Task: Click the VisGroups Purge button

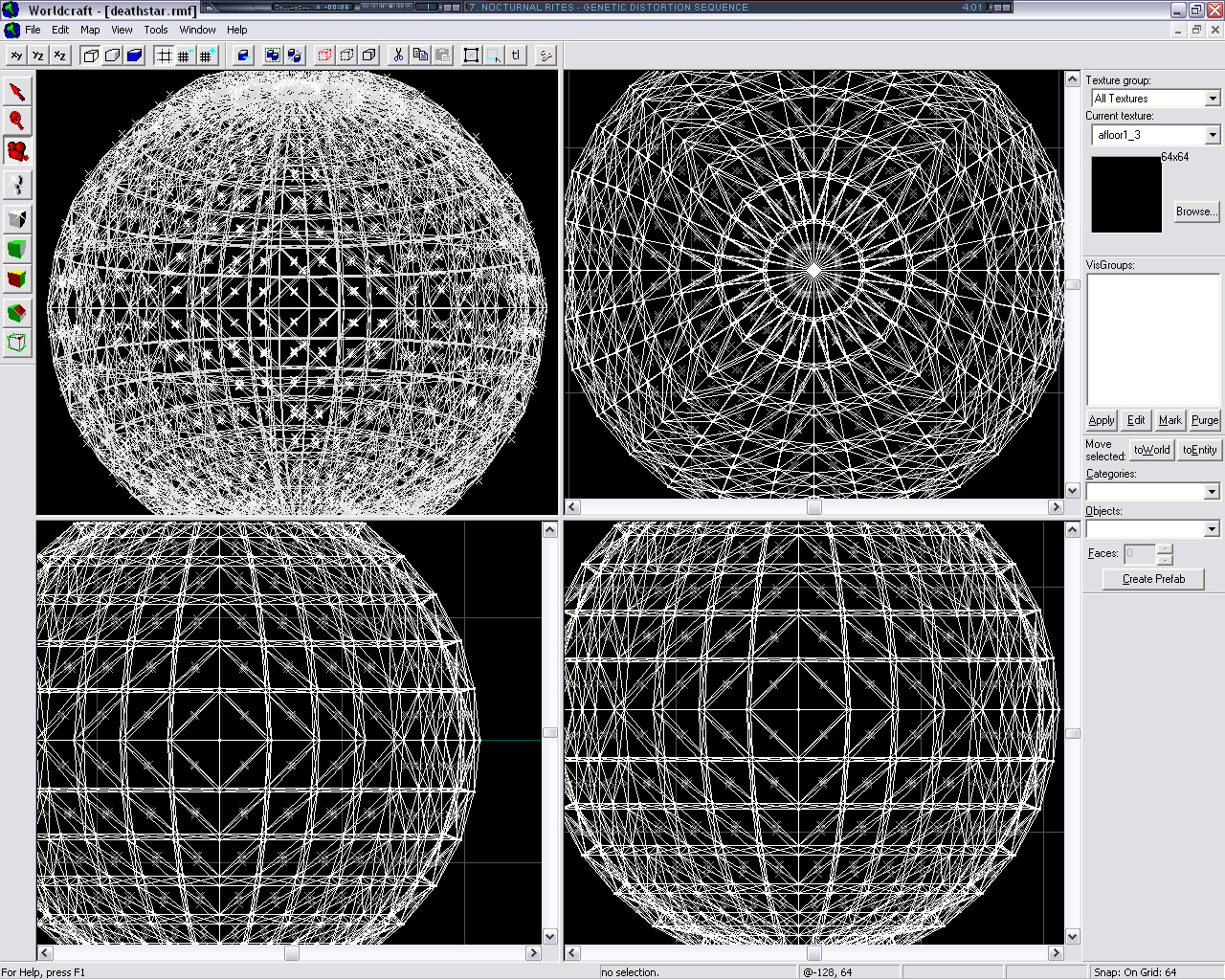Action: click(1205, 420)
